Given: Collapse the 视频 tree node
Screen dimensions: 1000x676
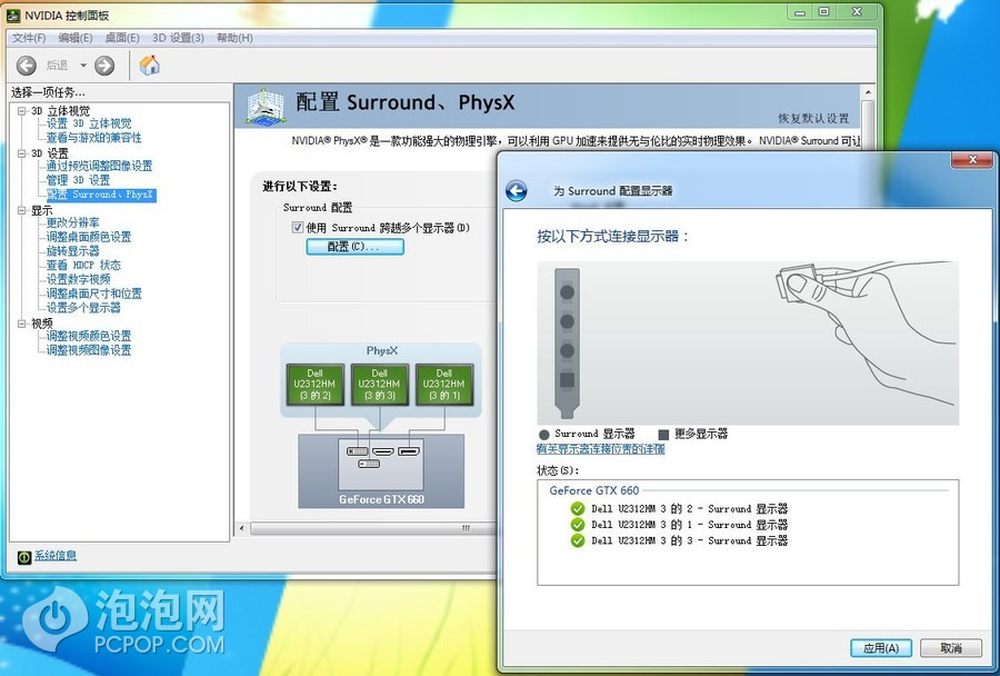Looking at the screenshot, I should 22,323.
